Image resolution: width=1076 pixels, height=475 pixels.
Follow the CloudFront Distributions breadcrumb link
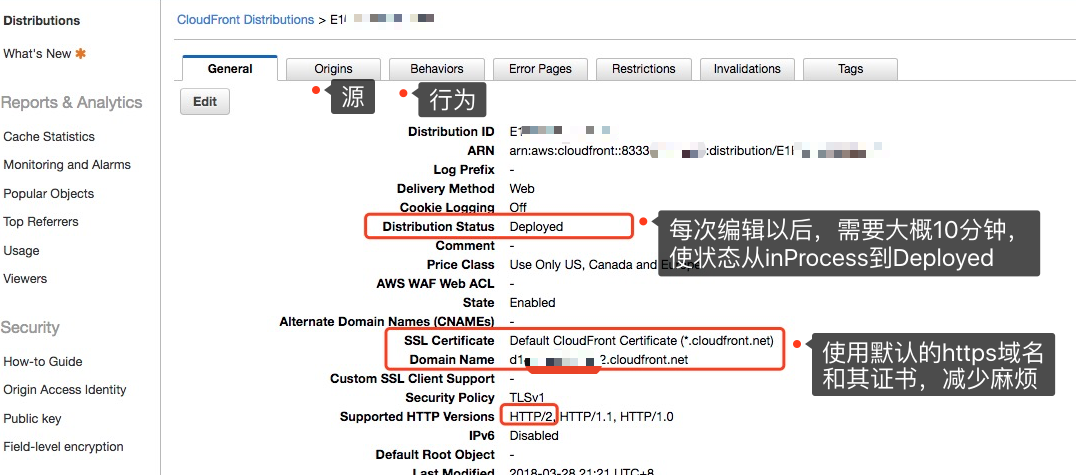(245, 20)
